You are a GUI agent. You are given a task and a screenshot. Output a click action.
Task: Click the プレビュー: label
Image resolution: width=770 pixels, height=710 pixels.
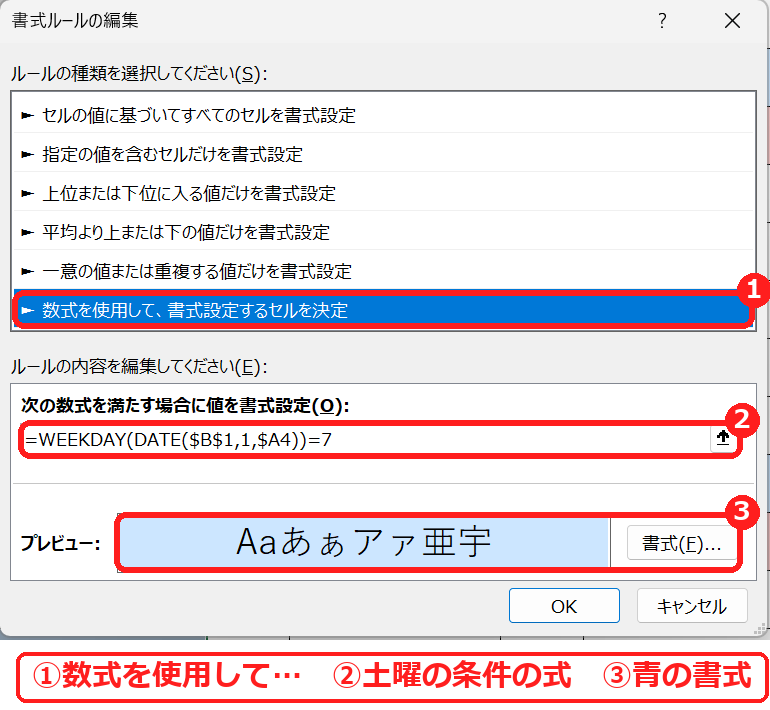click(x=60, y=543)
